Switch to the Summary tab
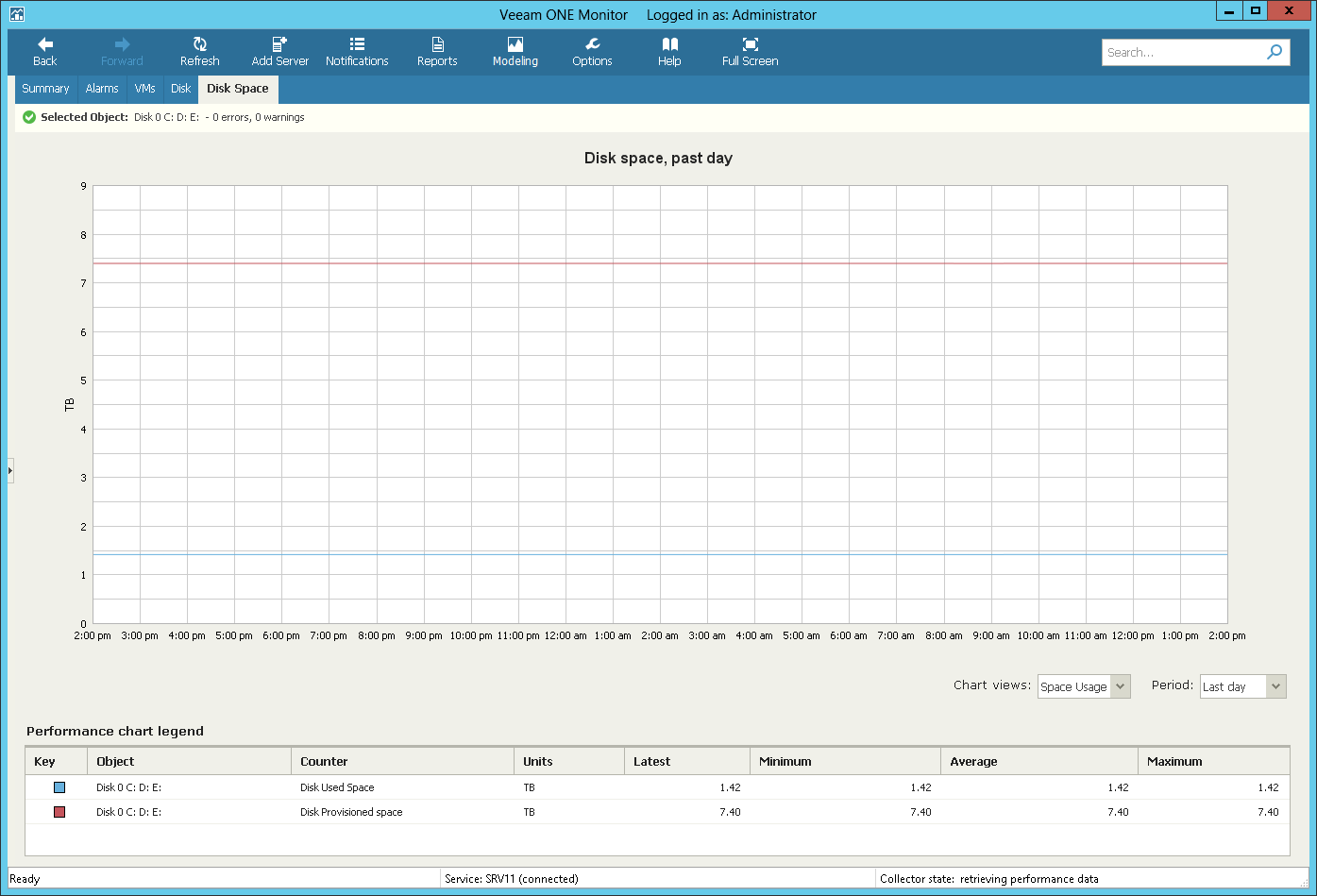Viewport: 1317px width, 896px height. coord(45,89)
